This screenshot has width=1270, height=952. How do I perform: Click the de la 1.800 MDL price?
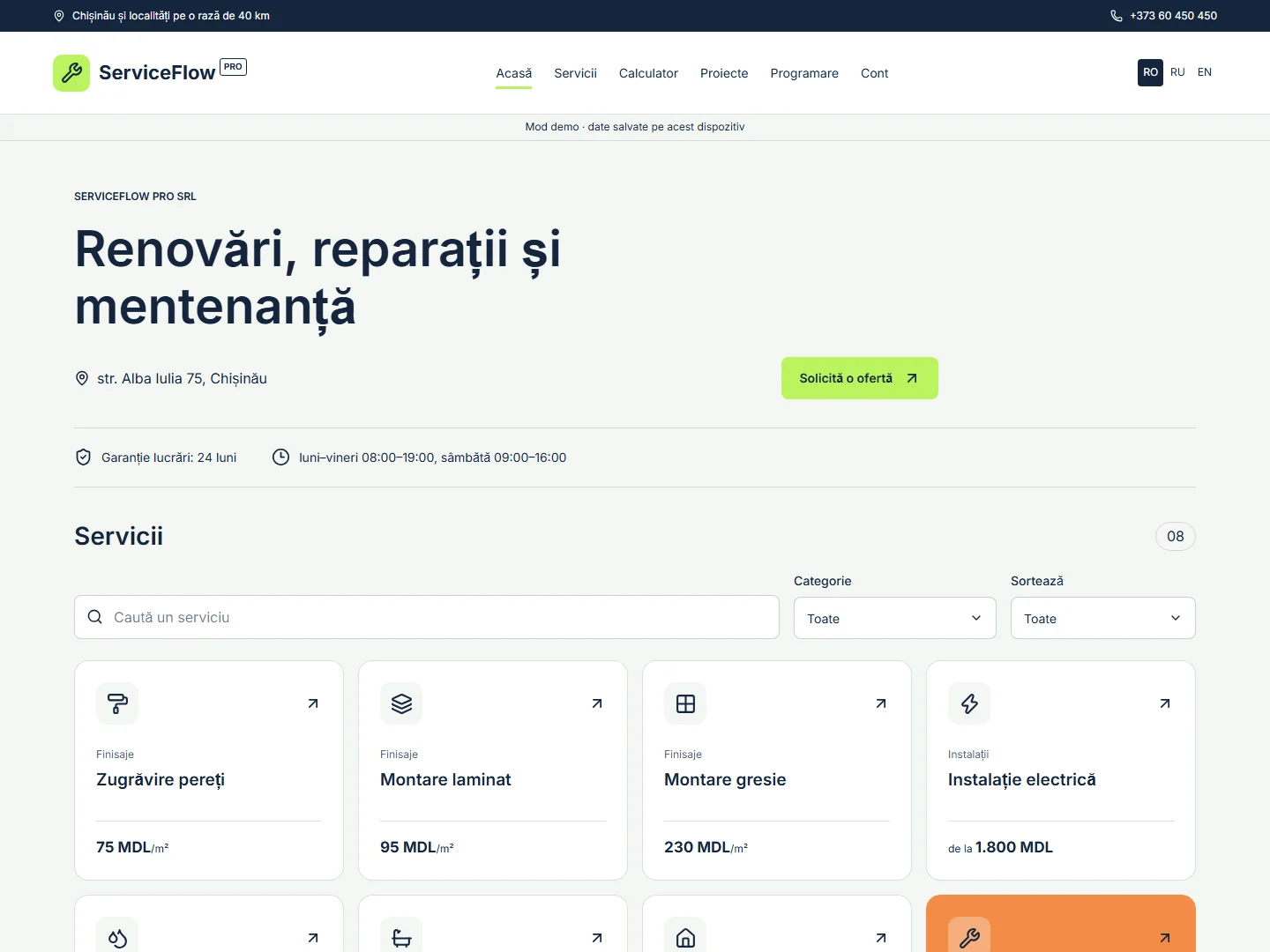pyautogui.click(x=1000, y=847)
